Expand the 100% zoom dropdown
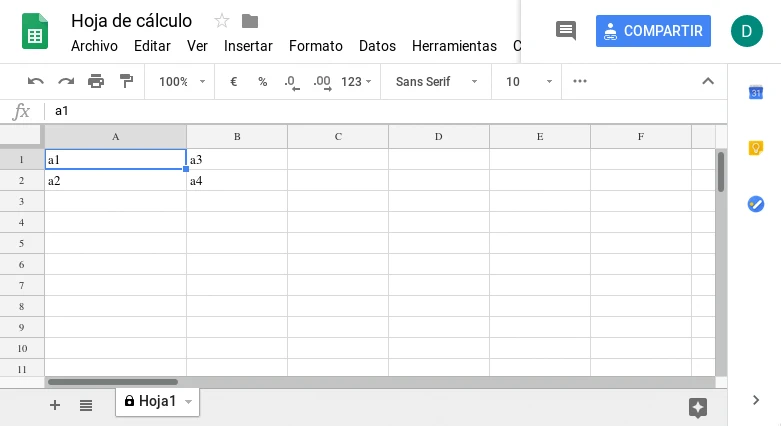Image resolution: width=781 pixels, height=426 pixels. coord(182,82)
